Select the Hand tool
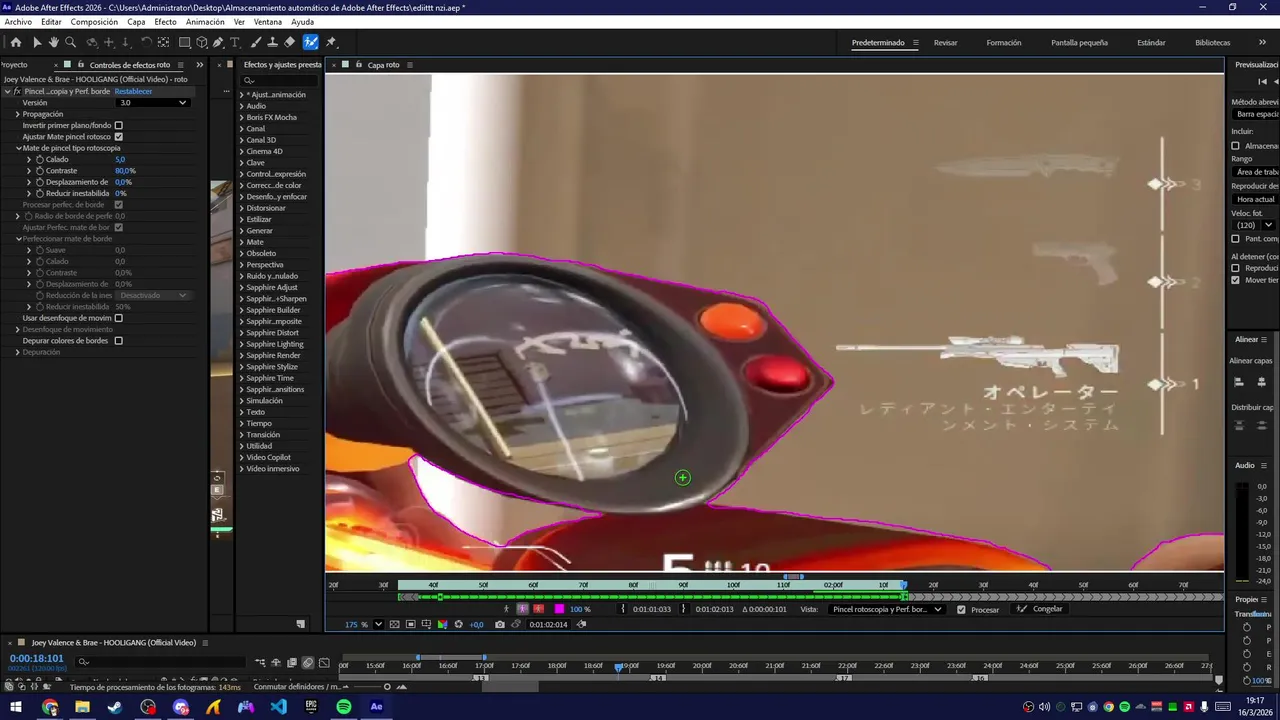This screenshot has height=720, width=1280. tap(53, 42)
